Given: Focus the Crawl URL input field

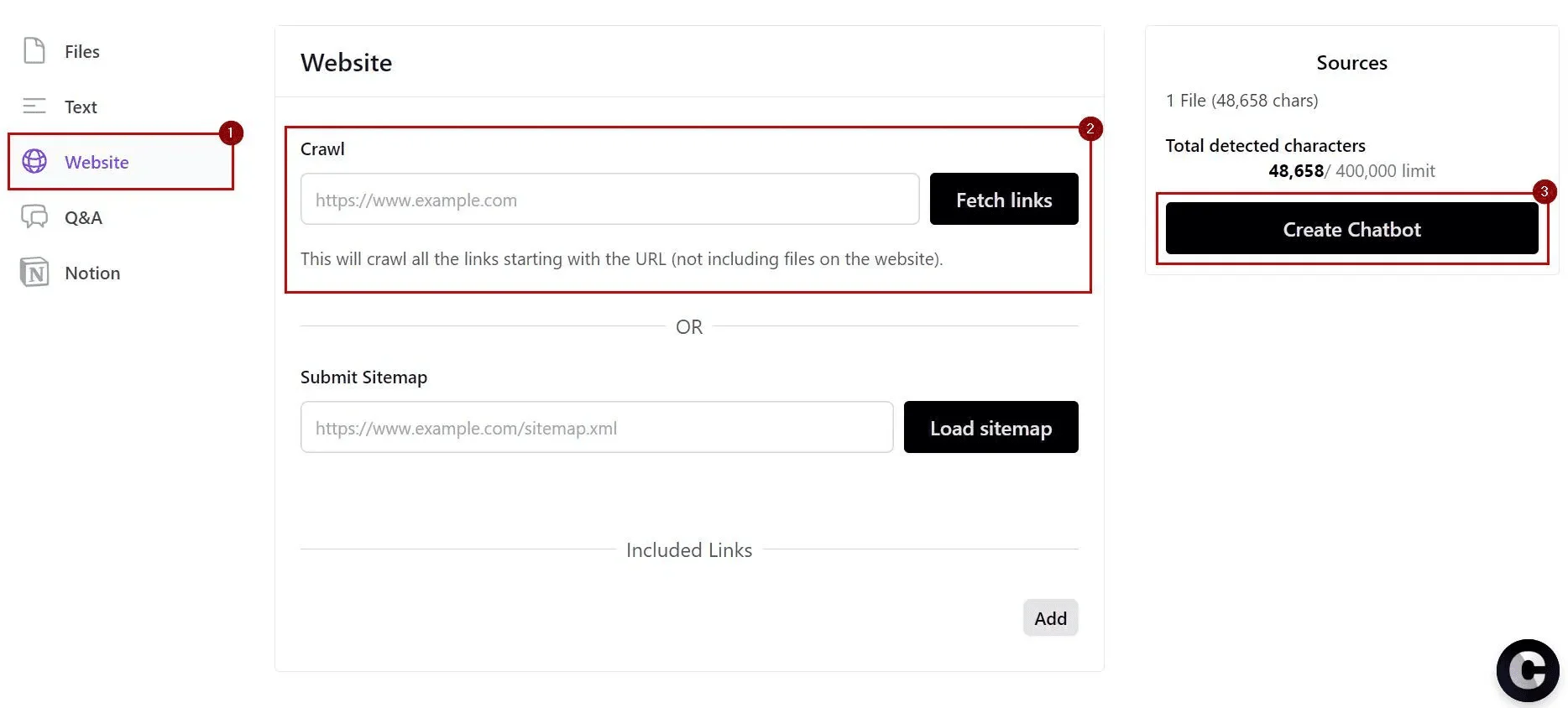Looking at the screenshot, I should tap(609, 200).
